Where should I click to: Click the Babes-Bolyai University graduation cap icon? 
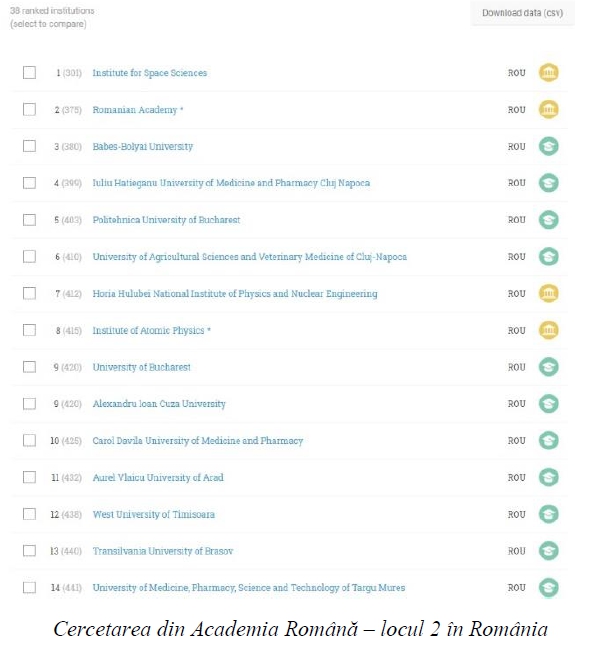click(548, 146)
